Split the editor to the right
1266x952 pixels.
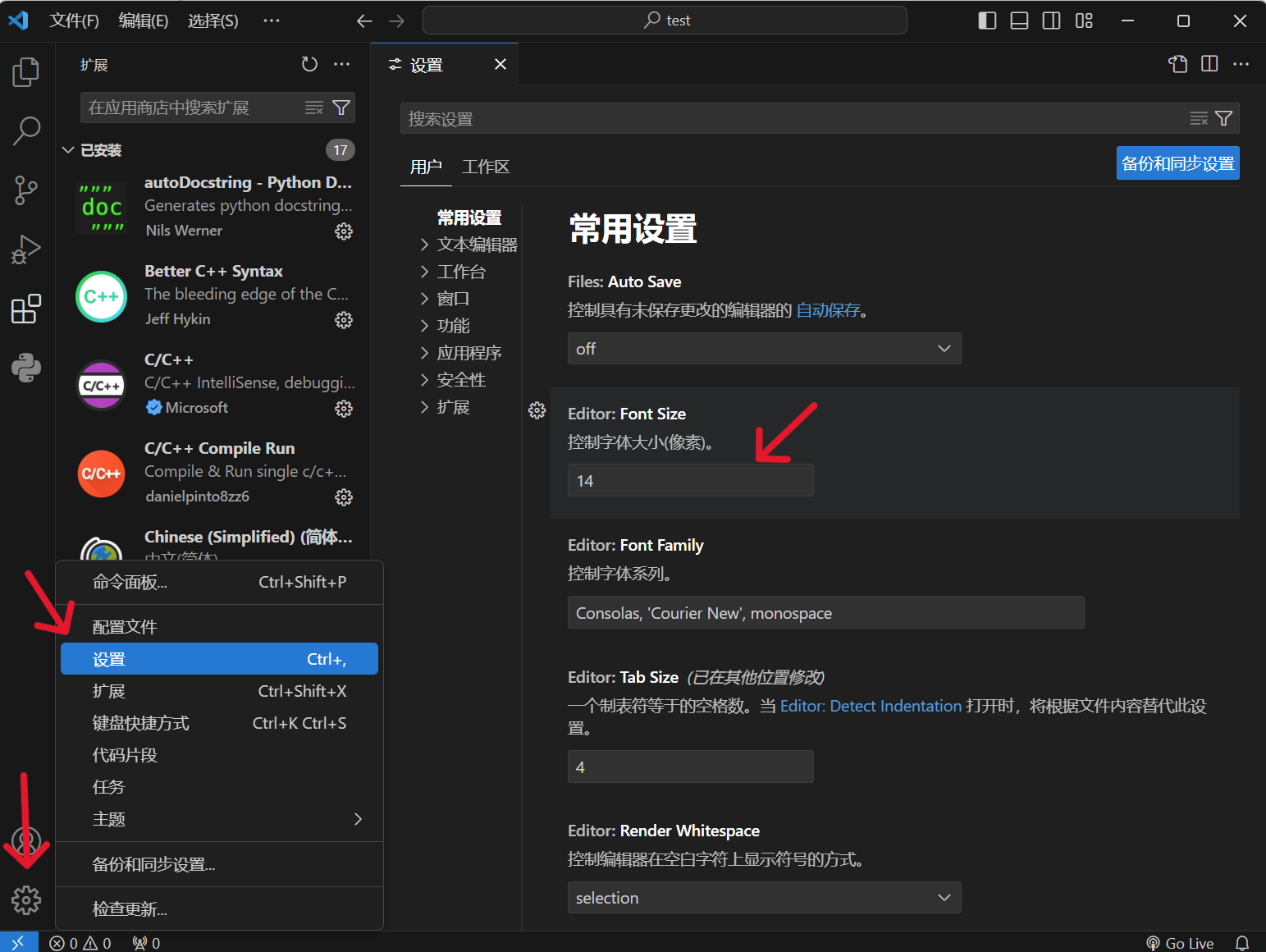1209,64
